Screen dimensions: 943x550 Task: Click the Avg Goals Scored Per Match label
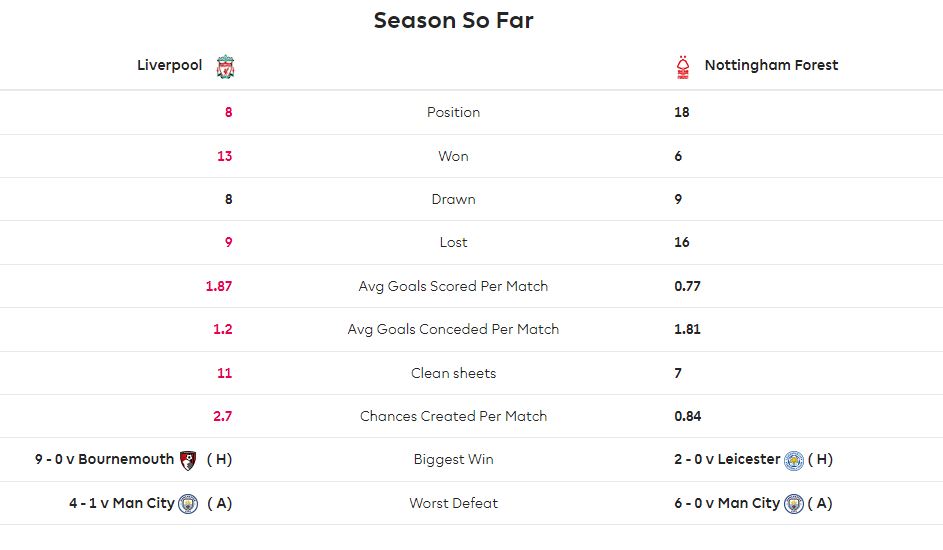(x=453, y=286)
